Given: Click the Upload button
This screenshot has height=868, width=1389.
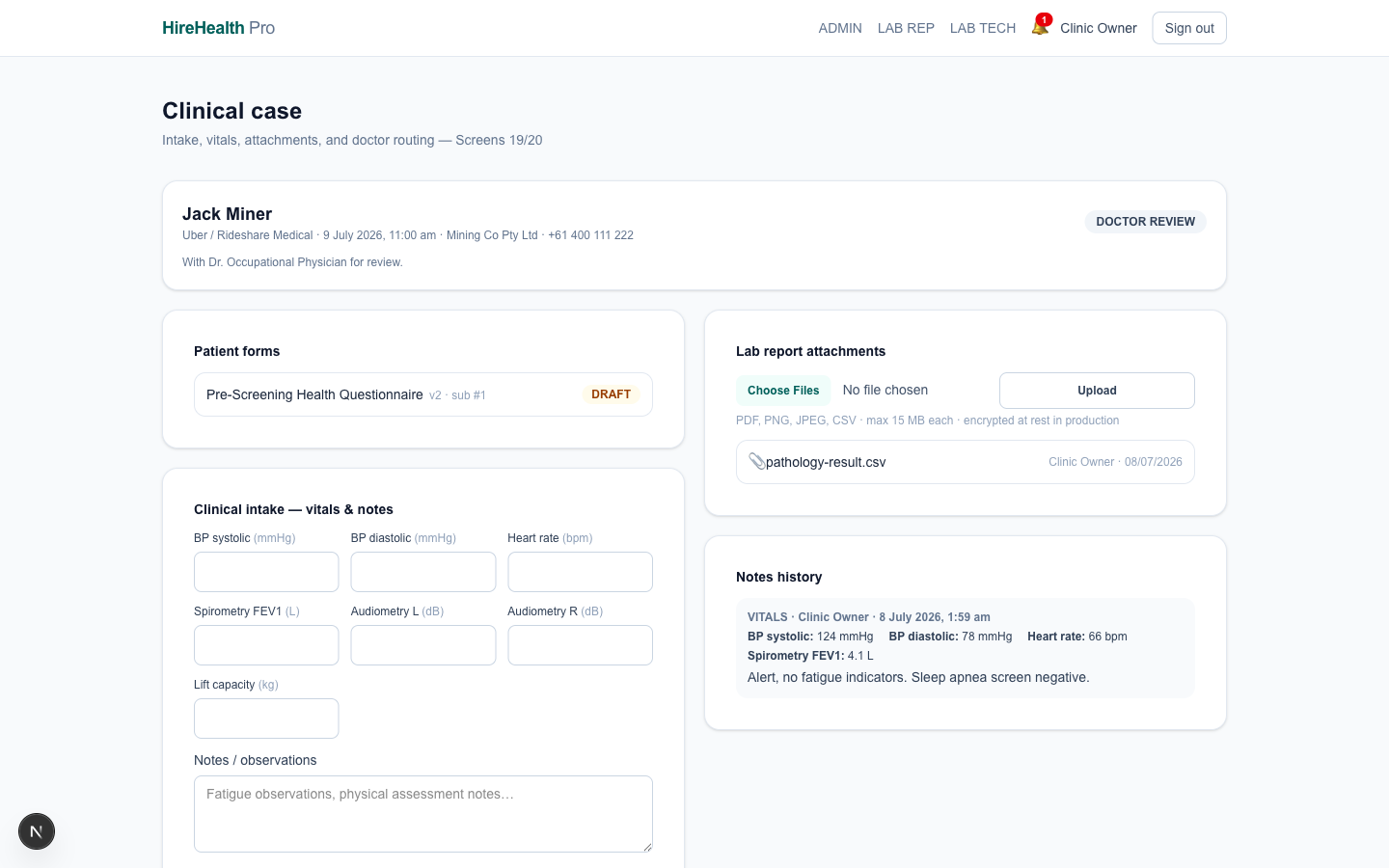Looking at the screenshot, I should click(x=1097, y=391).
